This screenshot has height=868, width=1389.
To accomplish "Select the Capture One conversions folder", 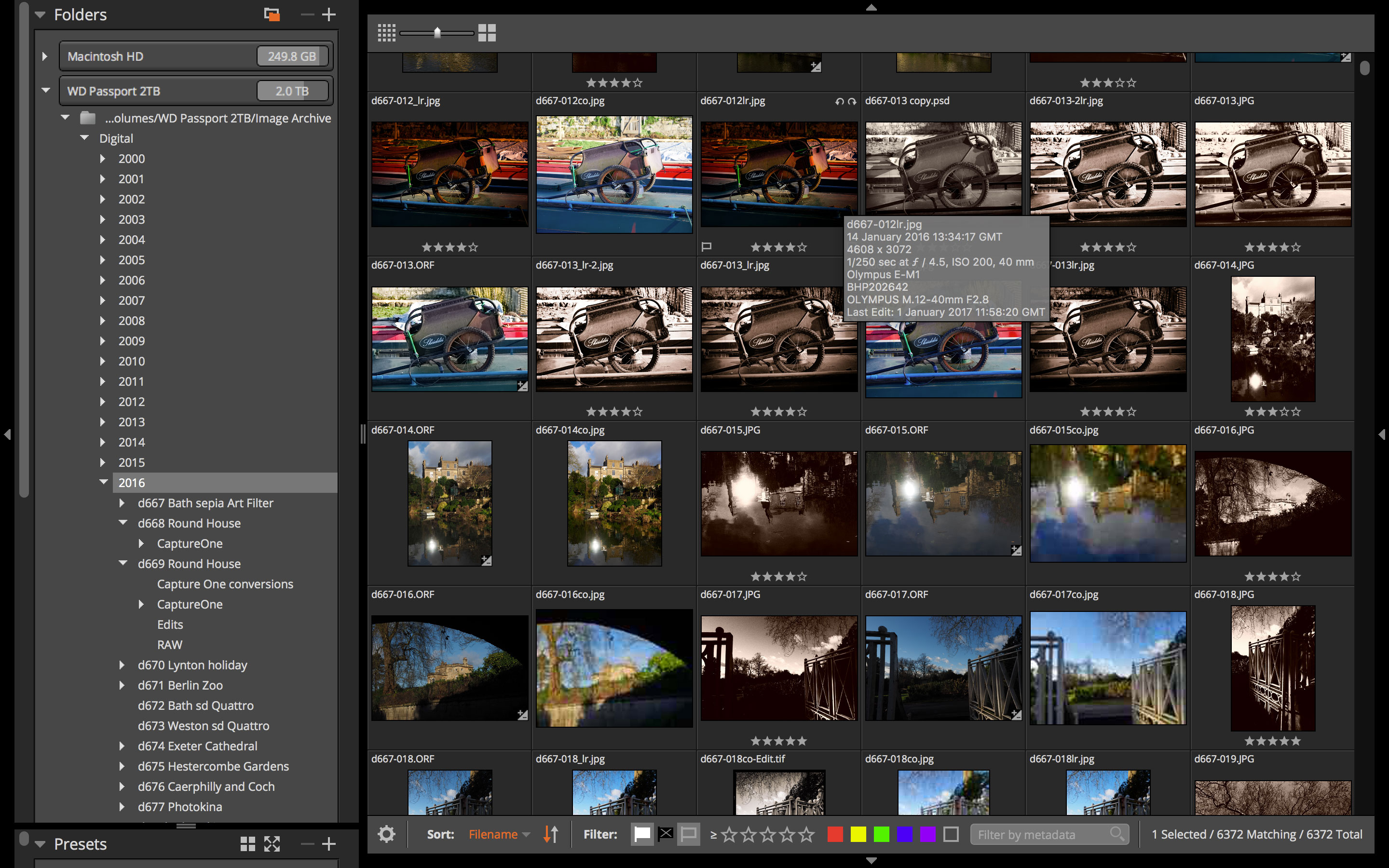I will click(x=225, y=584).
